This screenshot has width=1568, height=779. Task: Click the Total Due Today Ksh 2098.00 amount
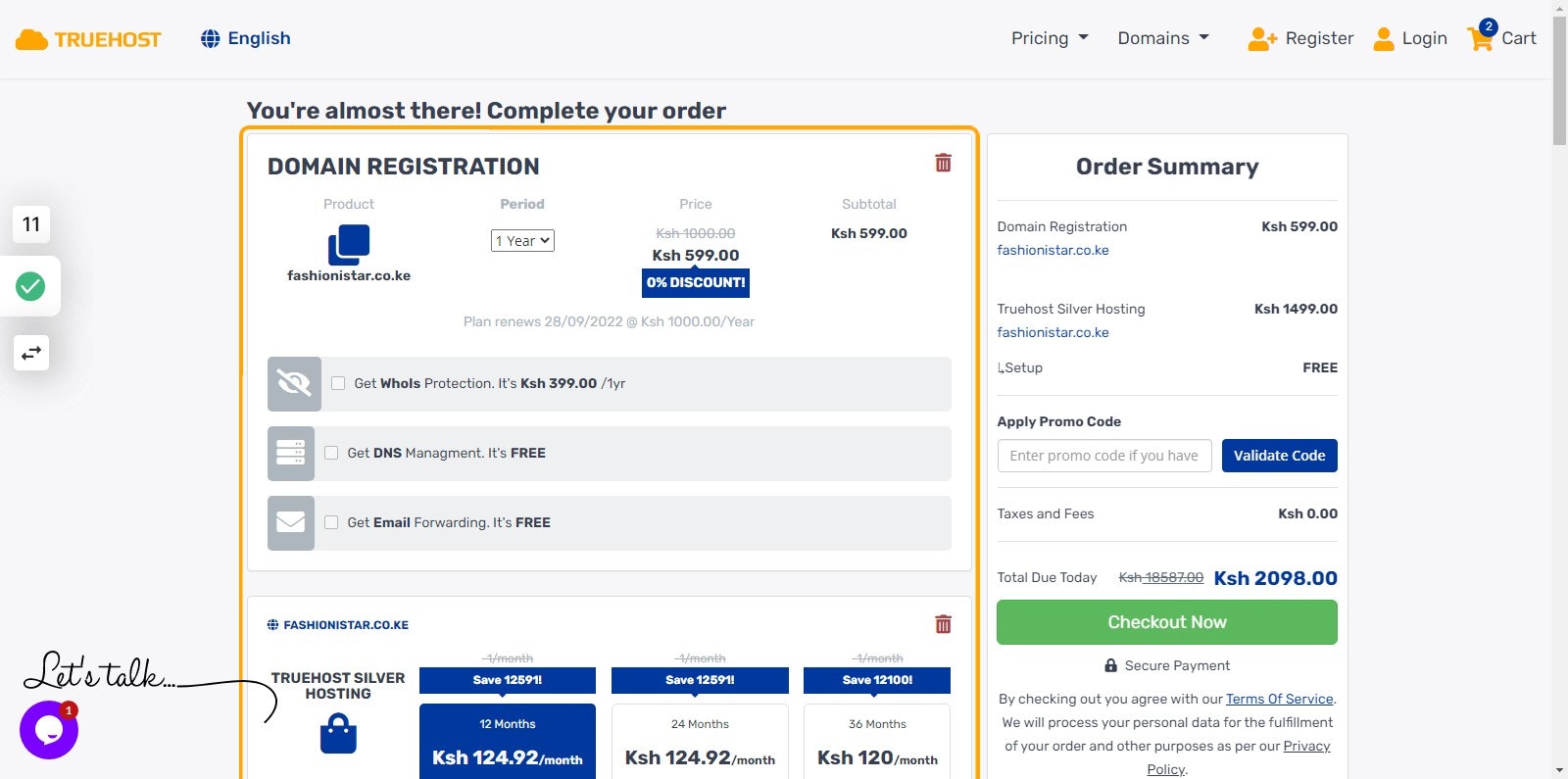[x=1275, y=578]
